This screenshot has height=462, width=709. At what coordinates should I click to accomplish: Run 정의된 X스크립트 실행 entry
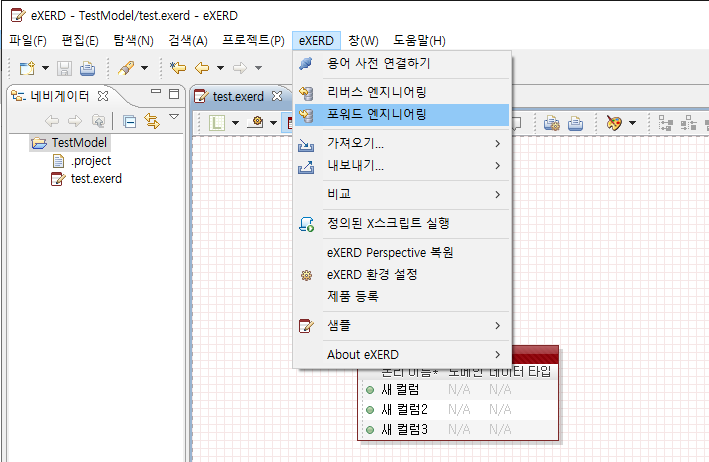tap(402, 224)
